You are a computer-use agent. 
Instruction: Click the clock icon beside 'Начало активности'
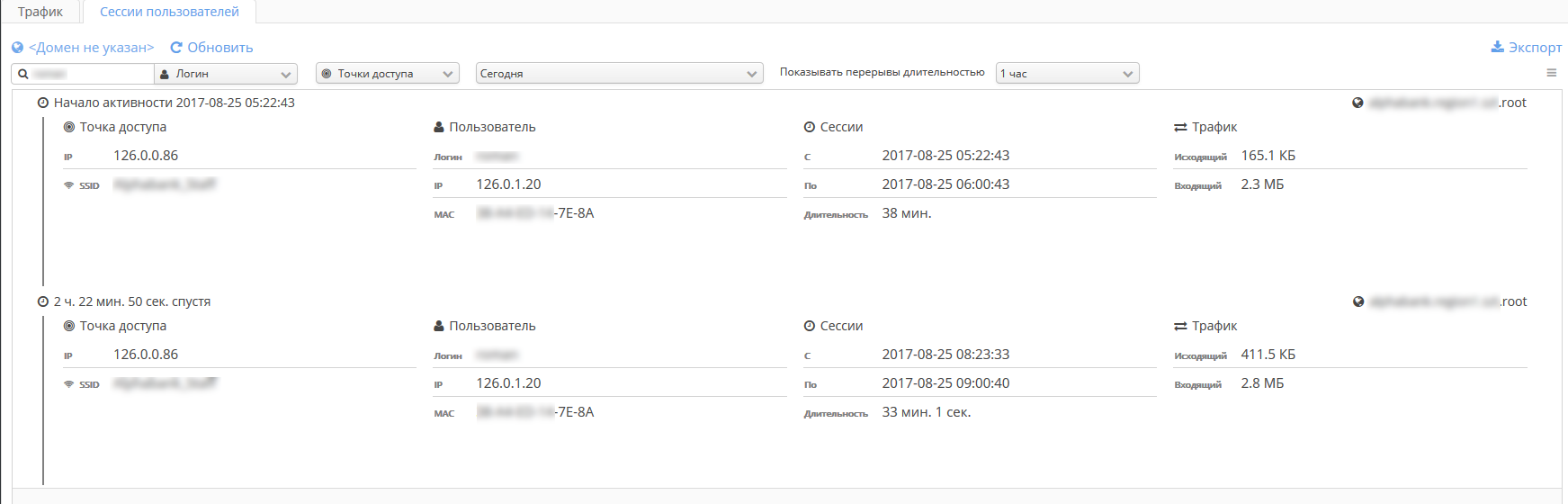(x=42, y=103)
